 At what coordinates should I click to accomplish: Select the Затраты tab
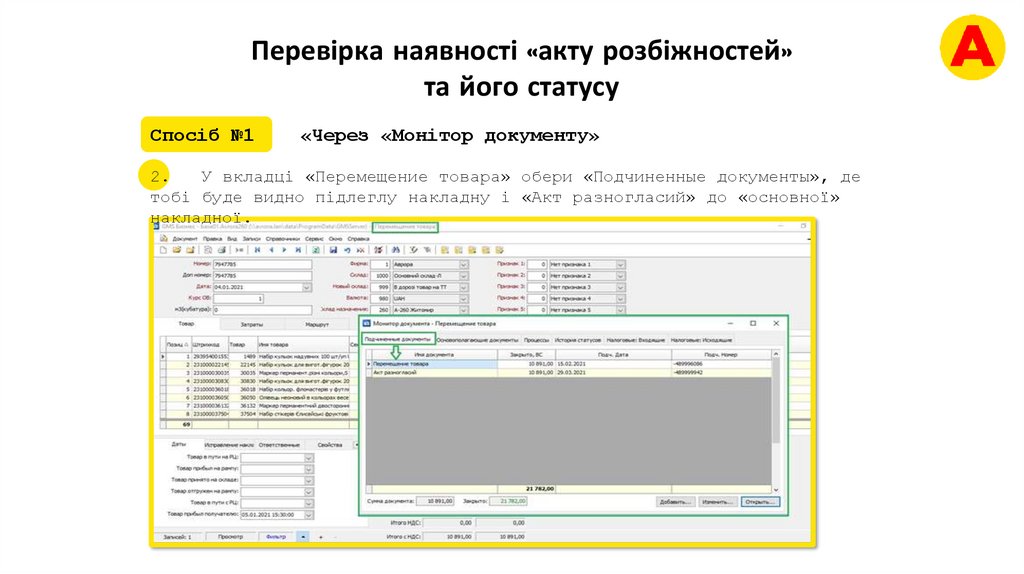click(x=252, y=325)
